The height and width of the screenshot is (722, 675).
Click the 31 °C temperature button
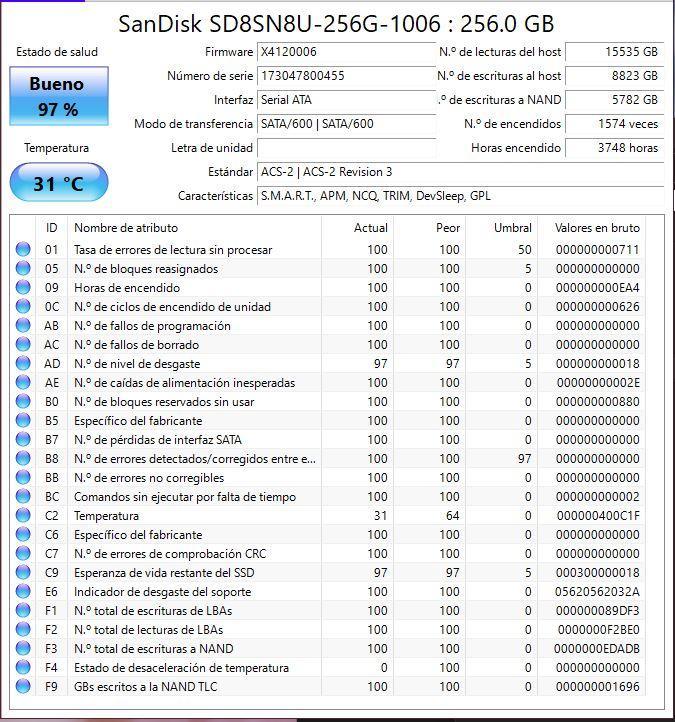coord(59,182)
